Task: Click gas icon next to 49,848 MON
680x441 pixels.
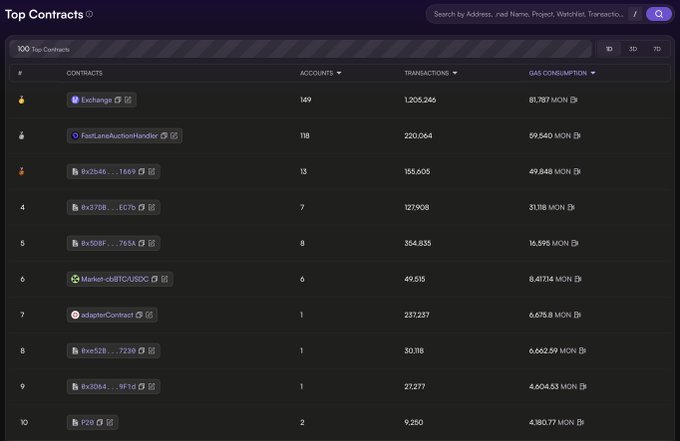Action: click(577, 172)
